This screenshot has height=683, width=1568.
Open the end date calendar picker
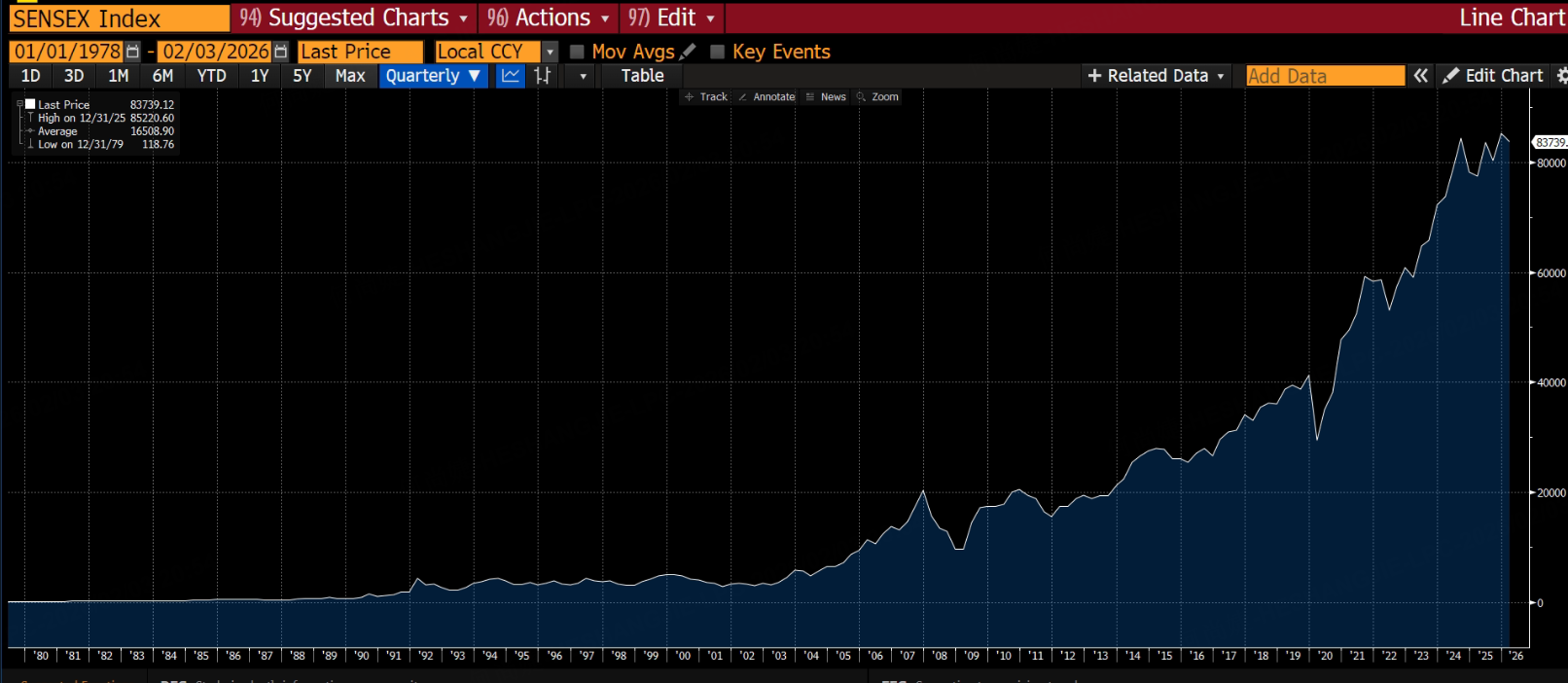pyautogui.click(x=281, y=52)
